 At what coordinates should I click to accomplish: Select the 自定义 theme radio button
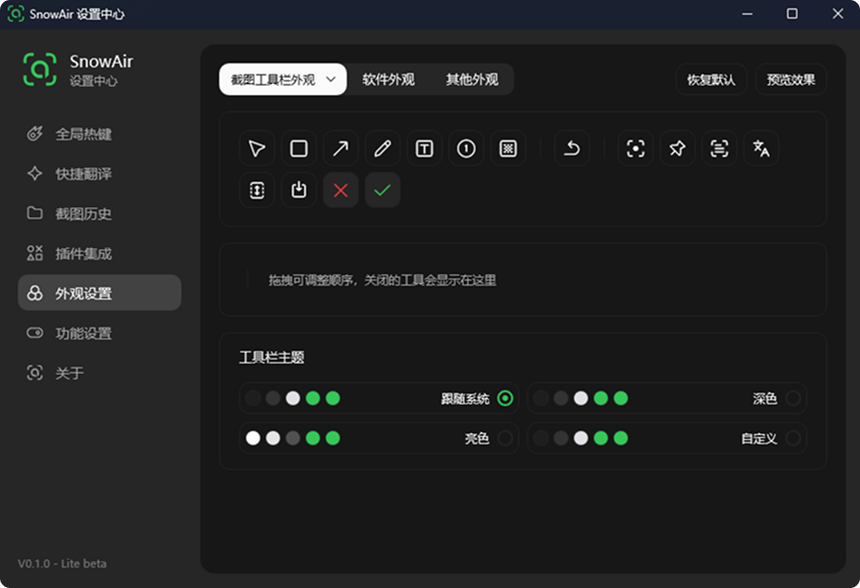click(793, 438)
